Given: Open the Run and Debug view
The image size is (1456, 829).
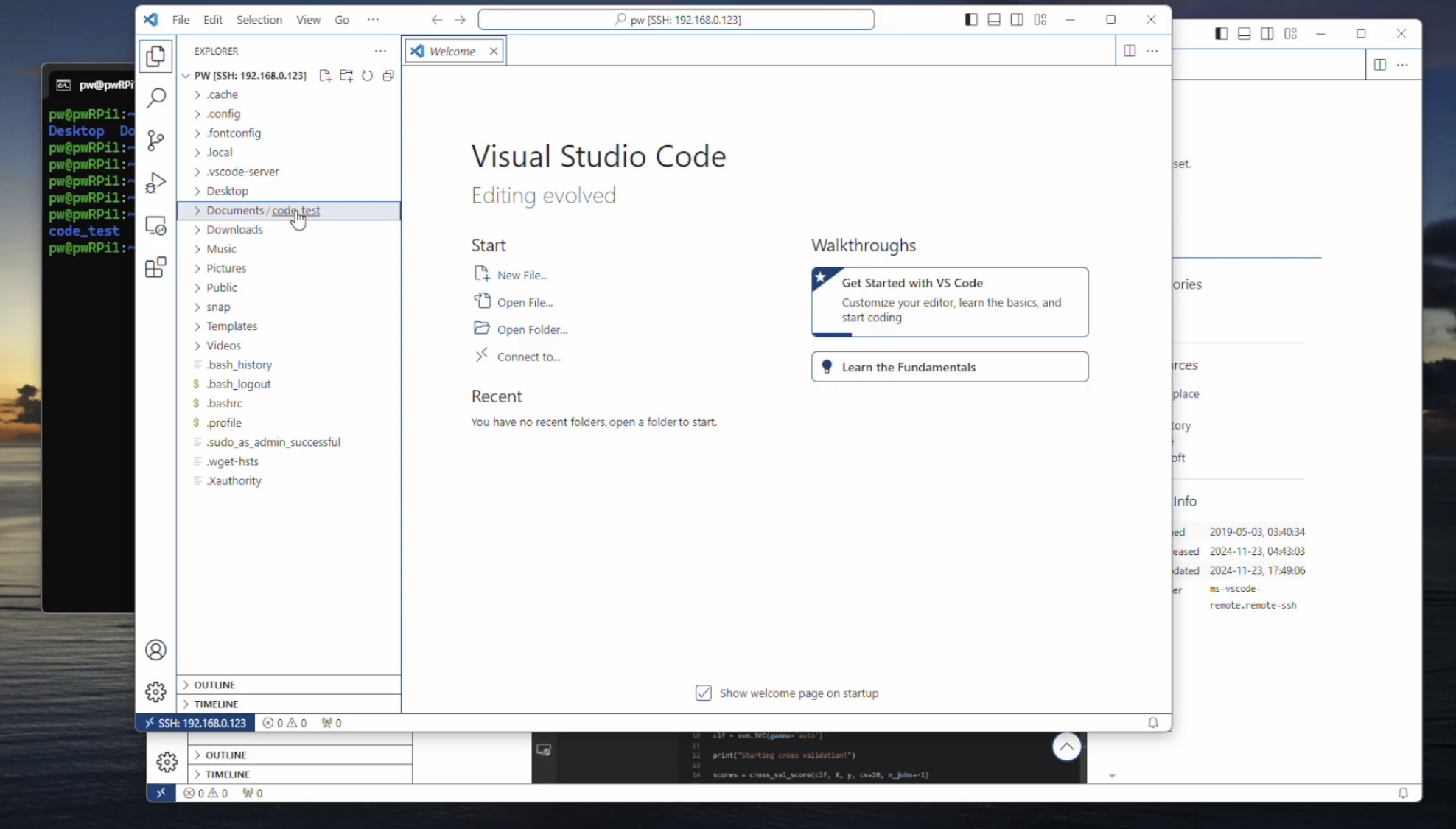Looking at the screenshot, I should pos(155,182).
